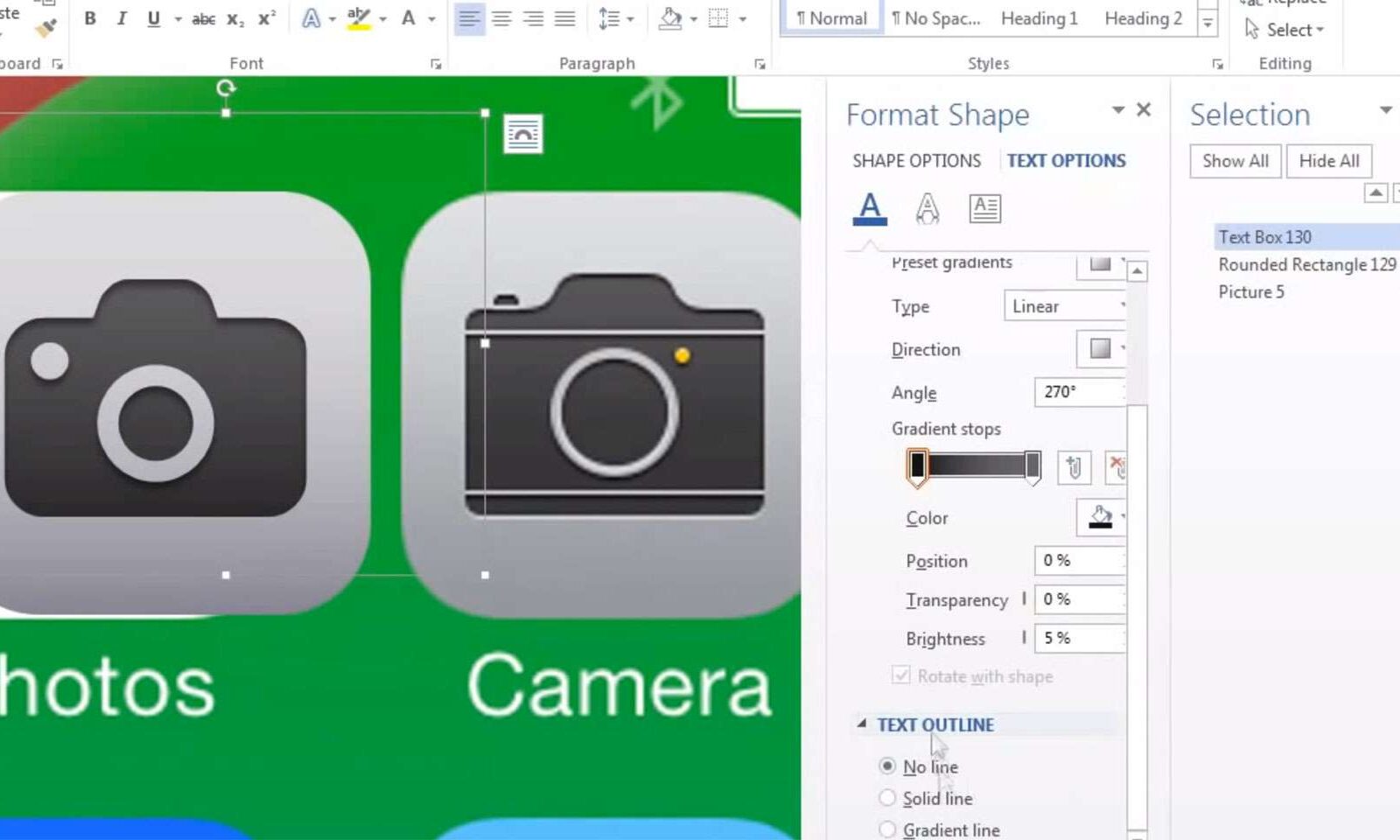
Task: Apply the No Spacing style
Action: click(x=935, y=18)
